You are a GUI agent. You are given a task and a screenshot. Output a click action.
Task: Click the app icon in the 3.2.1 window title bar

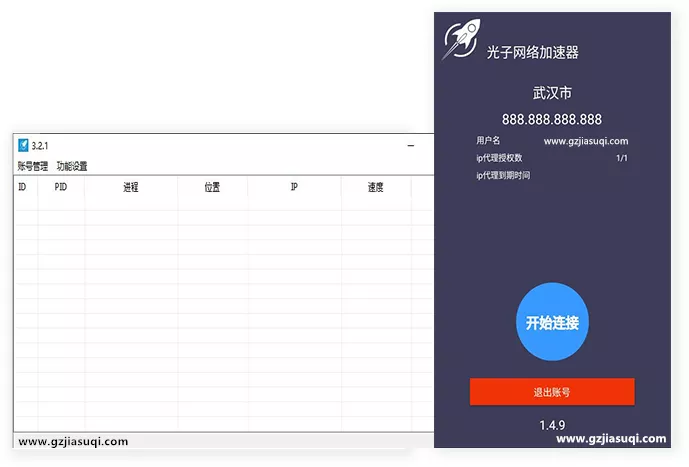23,145
